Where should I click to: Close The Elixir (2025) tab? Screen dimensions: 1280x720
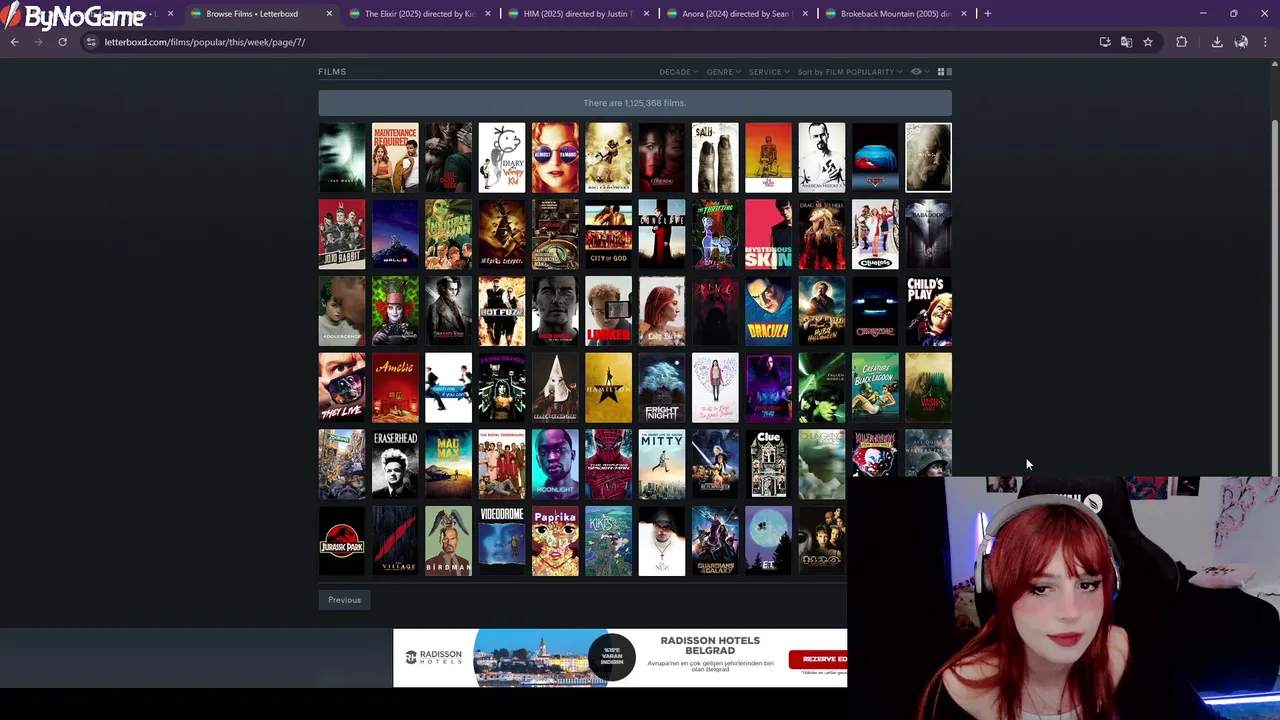click(488, 14)
